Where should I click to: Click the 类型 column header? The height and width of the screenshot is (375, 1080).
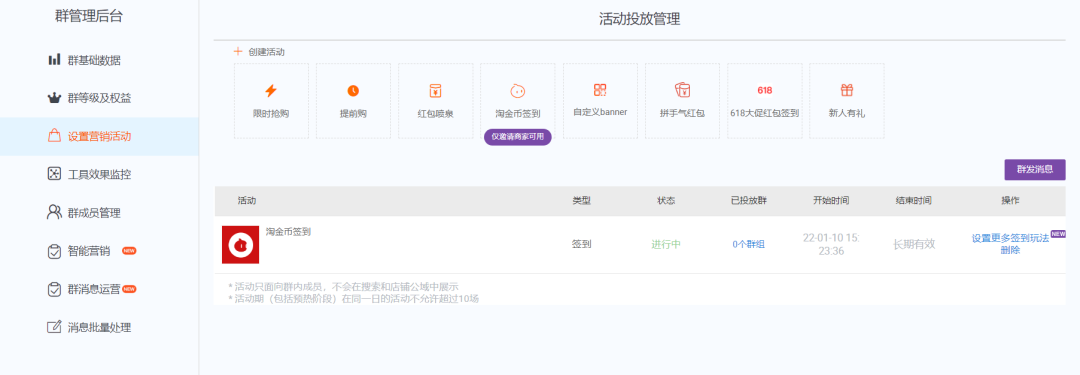(x=581, y=201)
